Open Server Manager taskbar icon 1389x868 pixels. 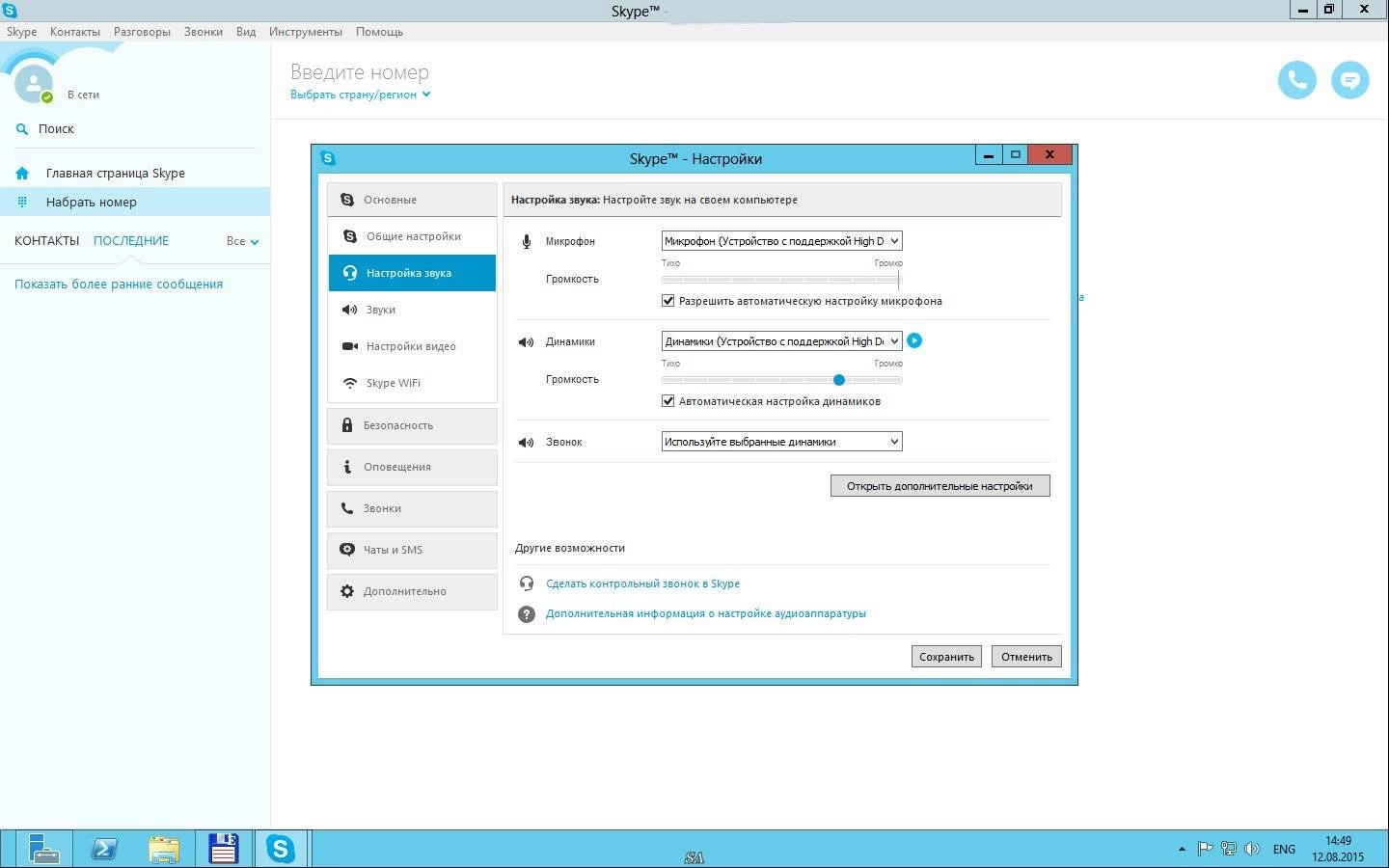[x=43, y=849]
